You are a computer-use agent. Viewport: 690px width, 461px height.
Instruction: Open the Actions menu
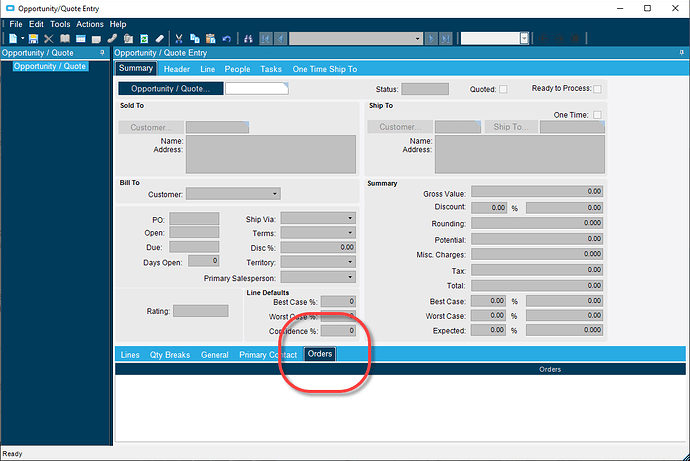tap(90, 24)
